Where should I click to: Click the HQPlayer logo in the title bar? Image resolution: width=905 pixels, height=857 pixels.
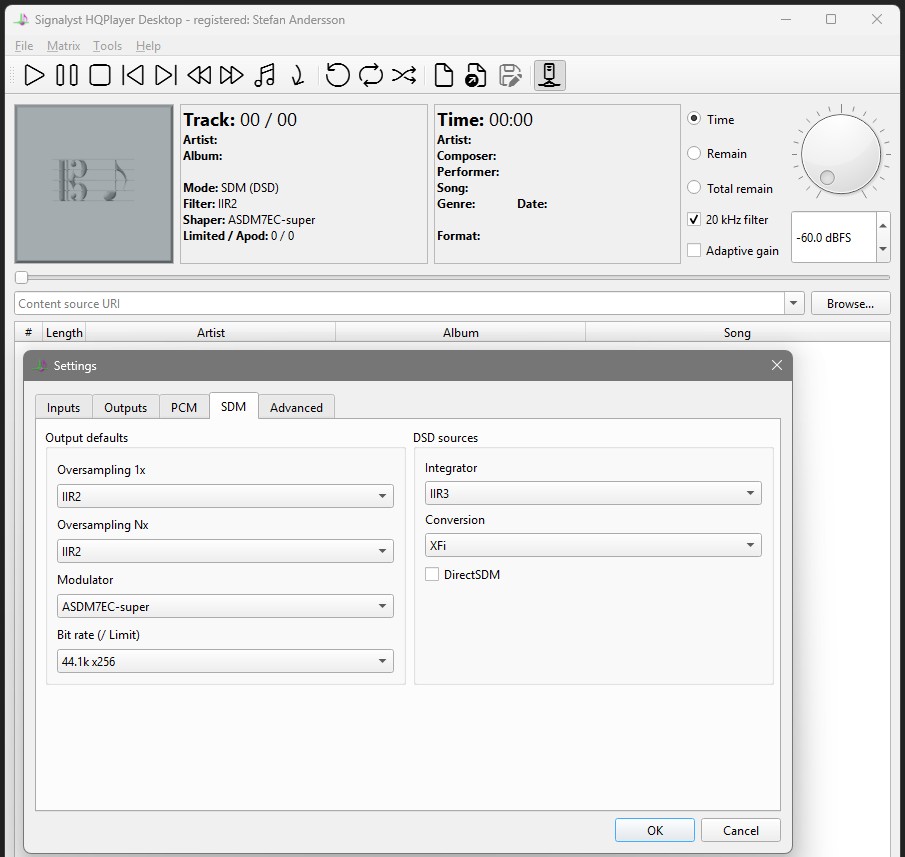(21, 20)
